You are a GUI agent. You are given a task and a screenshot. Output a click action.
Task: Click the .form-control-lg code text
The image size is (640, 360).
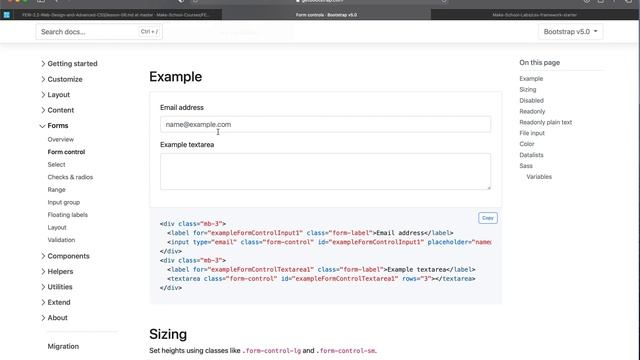(271, 351)
